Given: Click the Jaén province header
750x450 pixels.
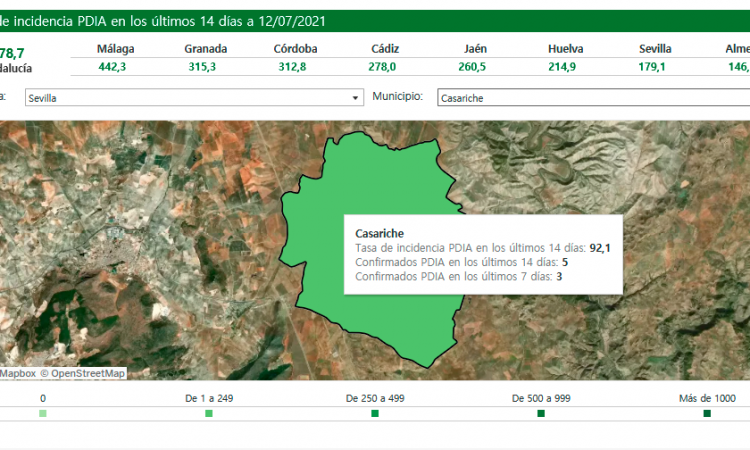Looking at the screenshot, I should (476, 49).
